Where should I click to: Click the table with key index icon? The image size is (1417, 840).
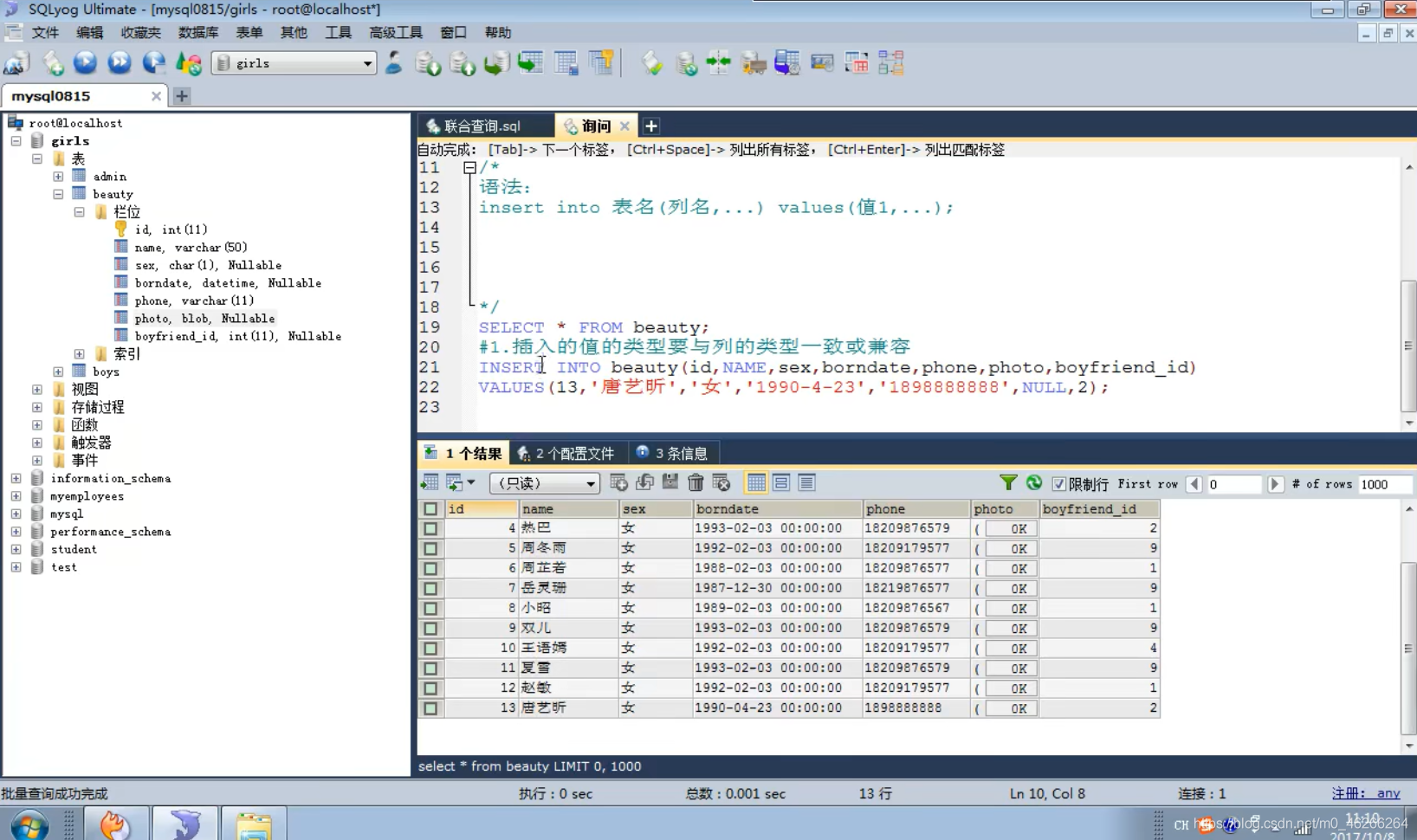click(600, 62)
